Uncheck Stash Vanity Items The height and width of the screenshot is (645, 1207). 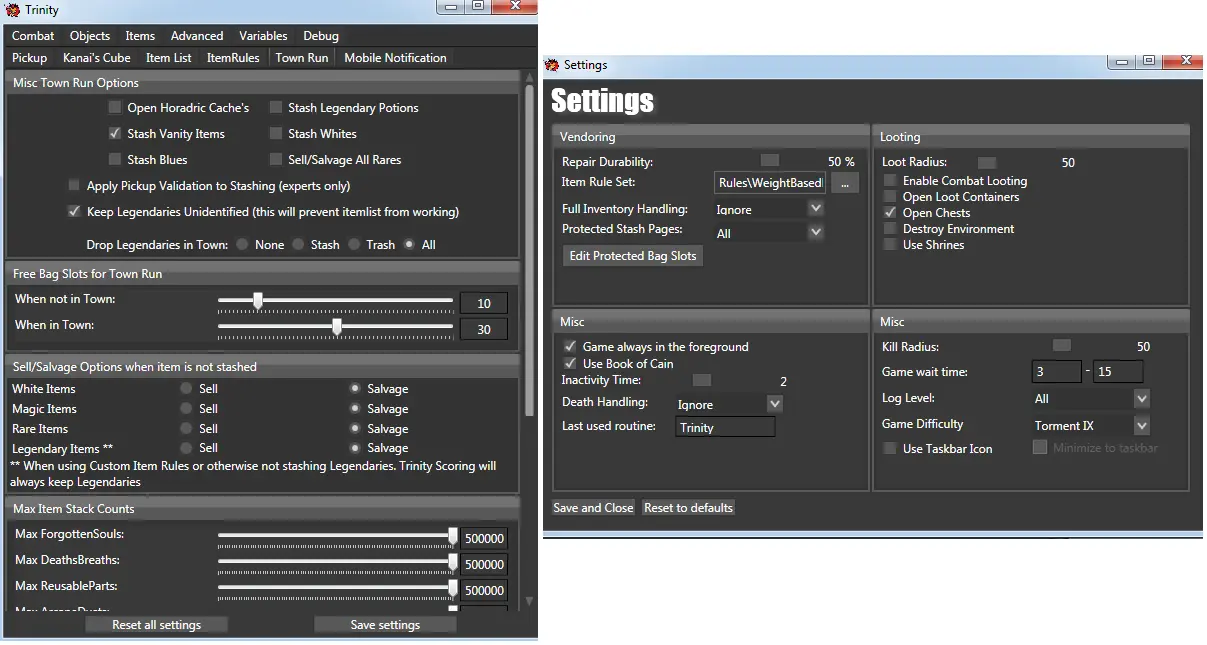coord(114,134)
